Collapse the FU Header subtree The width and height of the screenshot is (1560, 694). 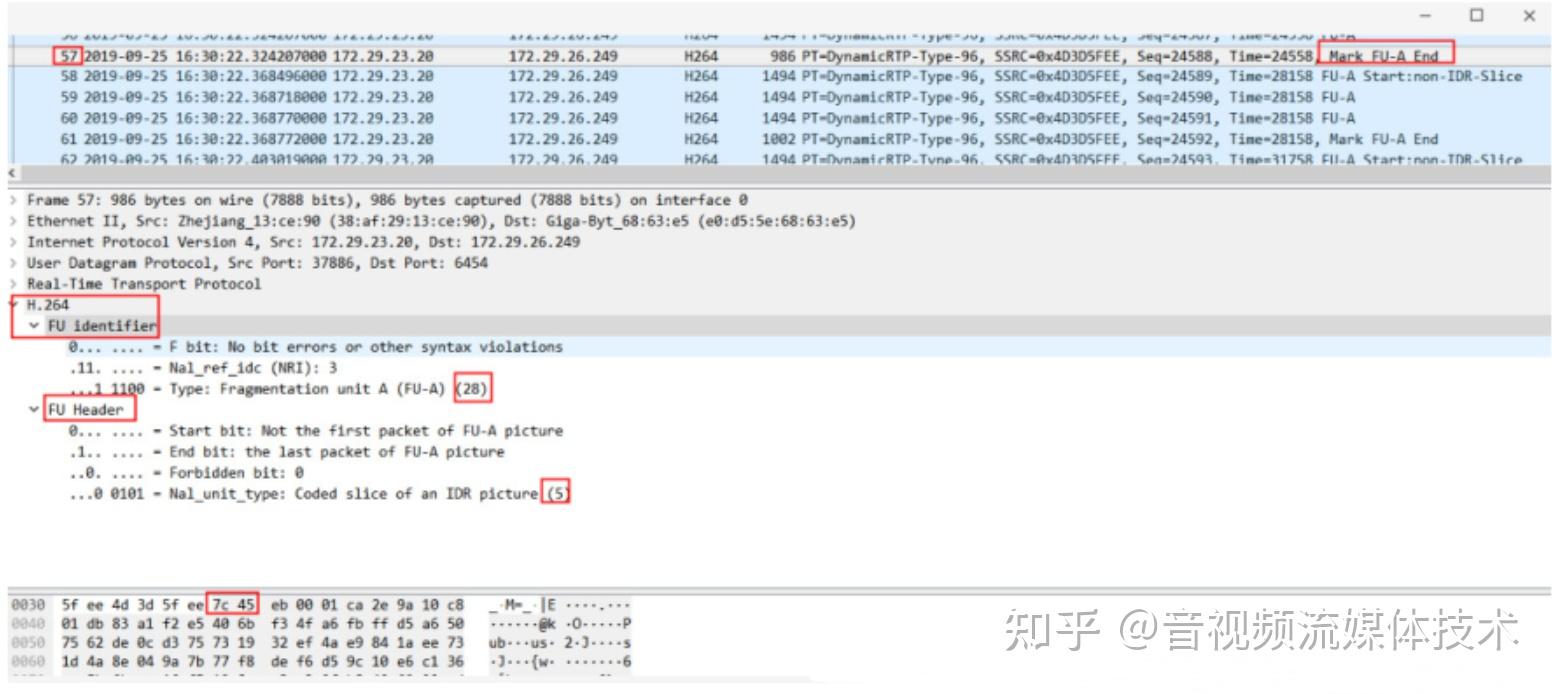tap(35, 408)
